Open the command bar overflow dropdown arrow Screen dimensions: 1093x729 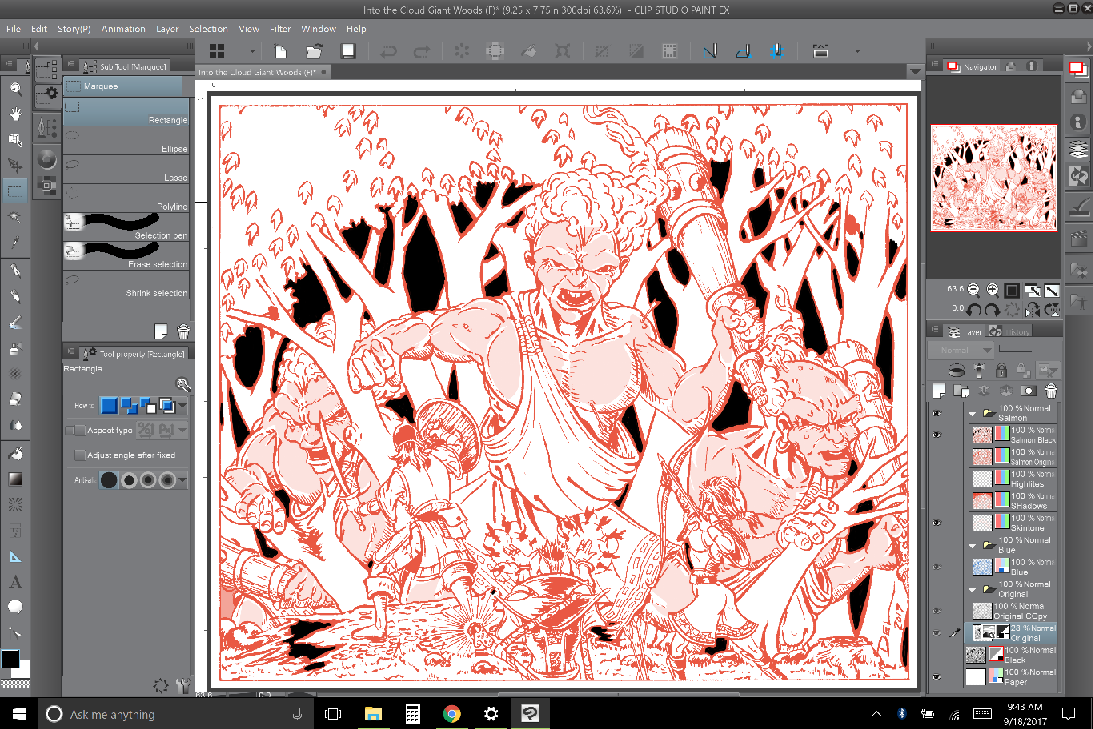point(857,51)
